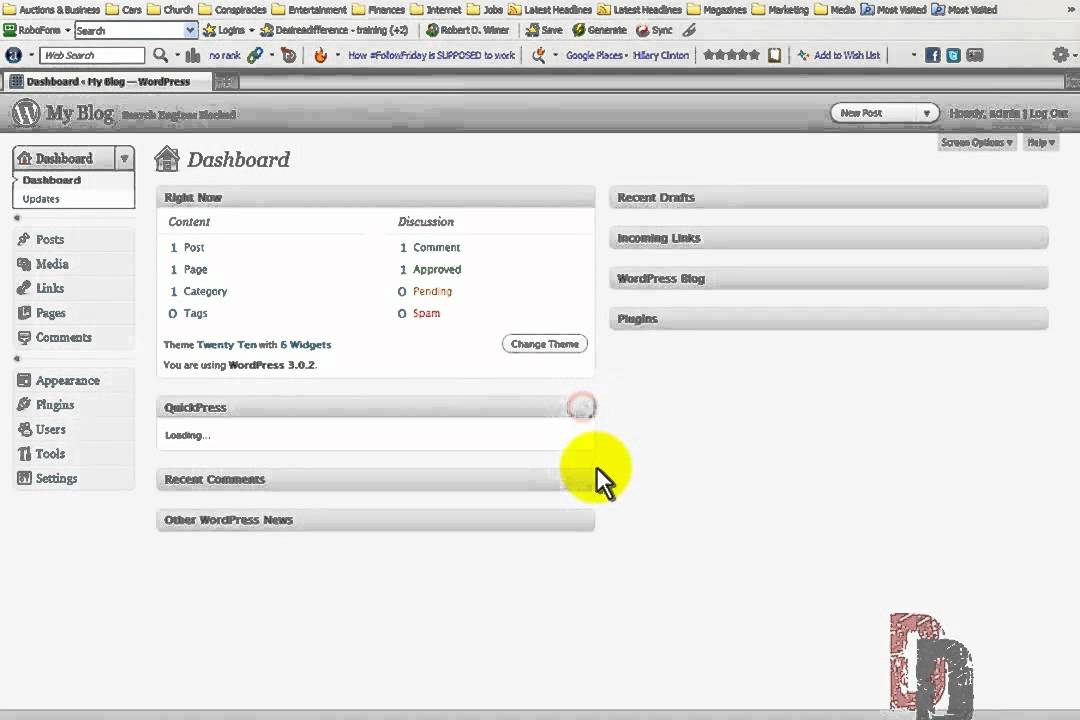Open the Users menu
The height and width of the screenshot is (720, 1080).
click(x=50, y=429)
